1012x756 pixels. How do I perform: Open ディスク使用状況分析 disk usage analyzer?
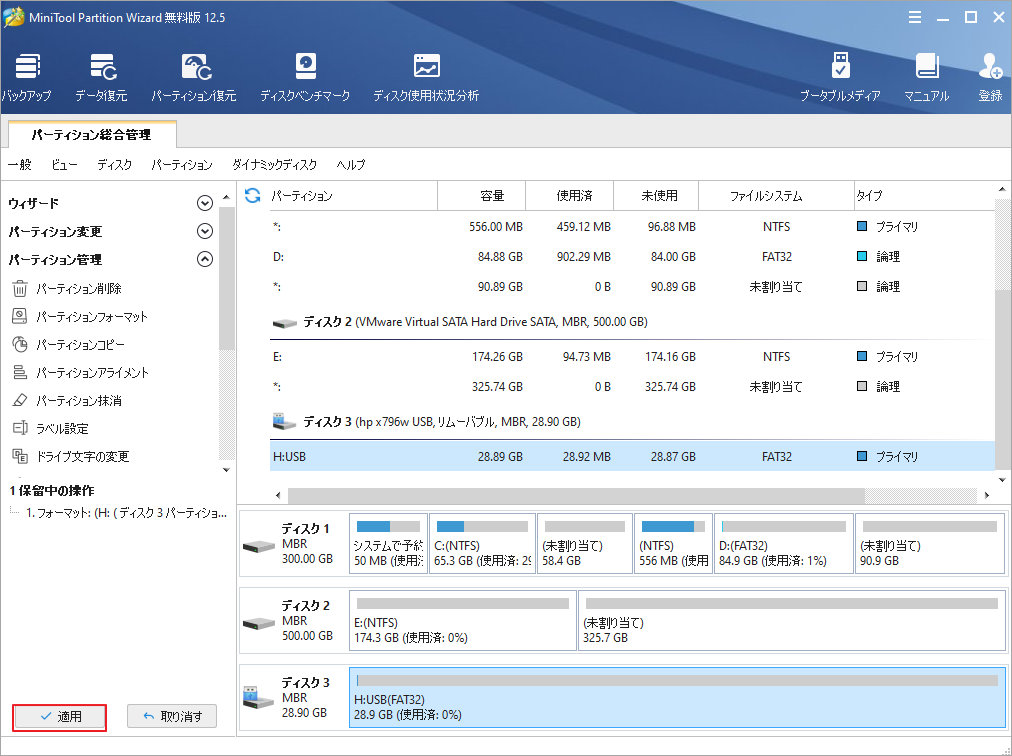[x=428, y=76]
